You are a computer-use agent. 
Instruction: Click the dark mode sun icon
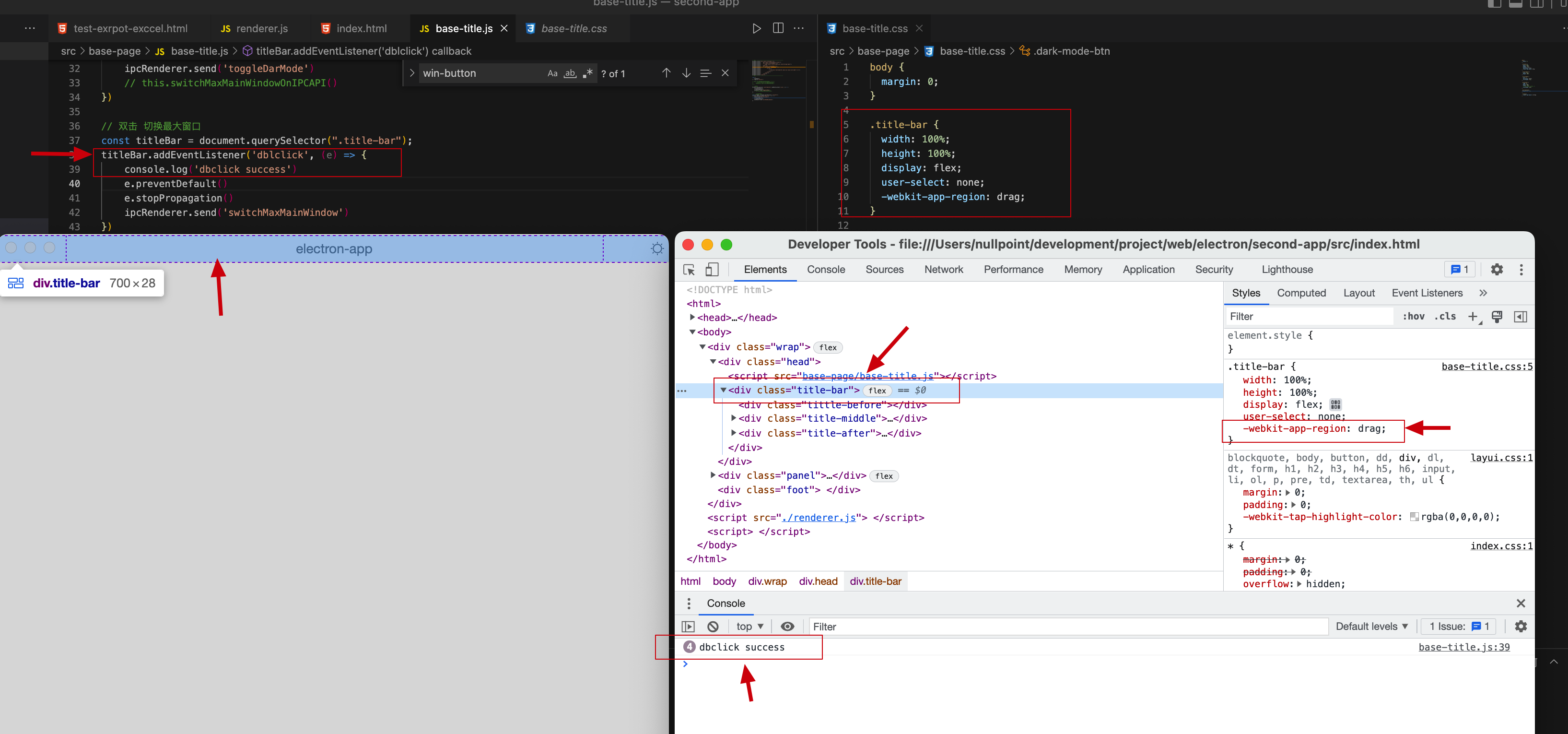(x=657, y=249)
